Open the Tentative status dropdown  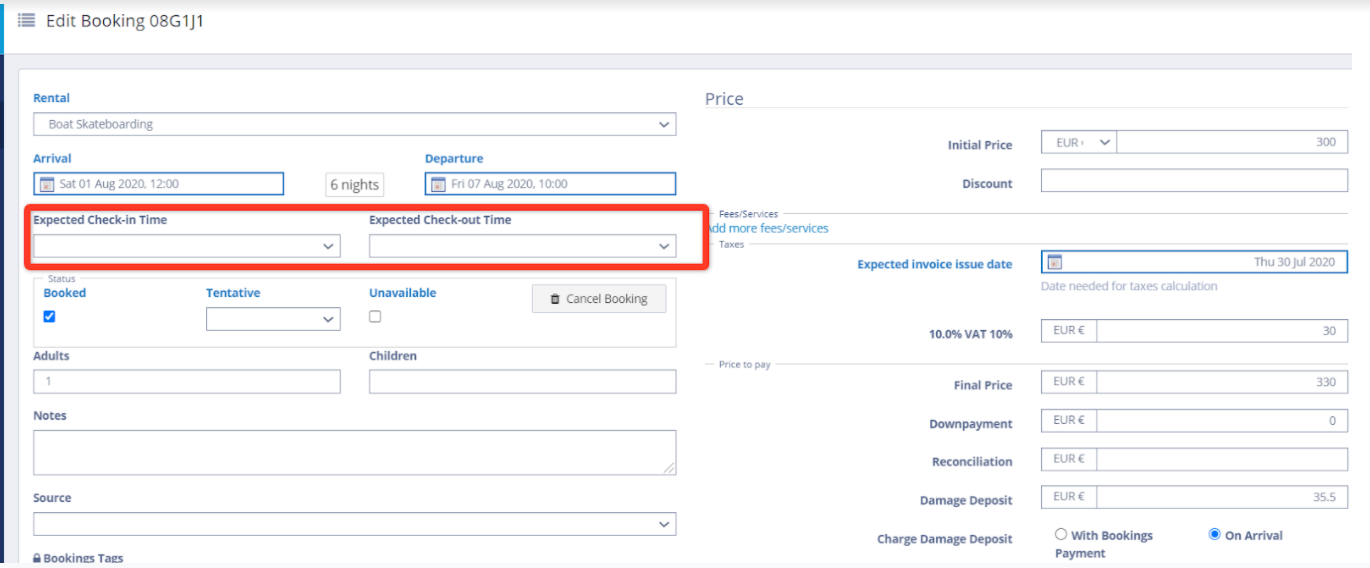273,319
